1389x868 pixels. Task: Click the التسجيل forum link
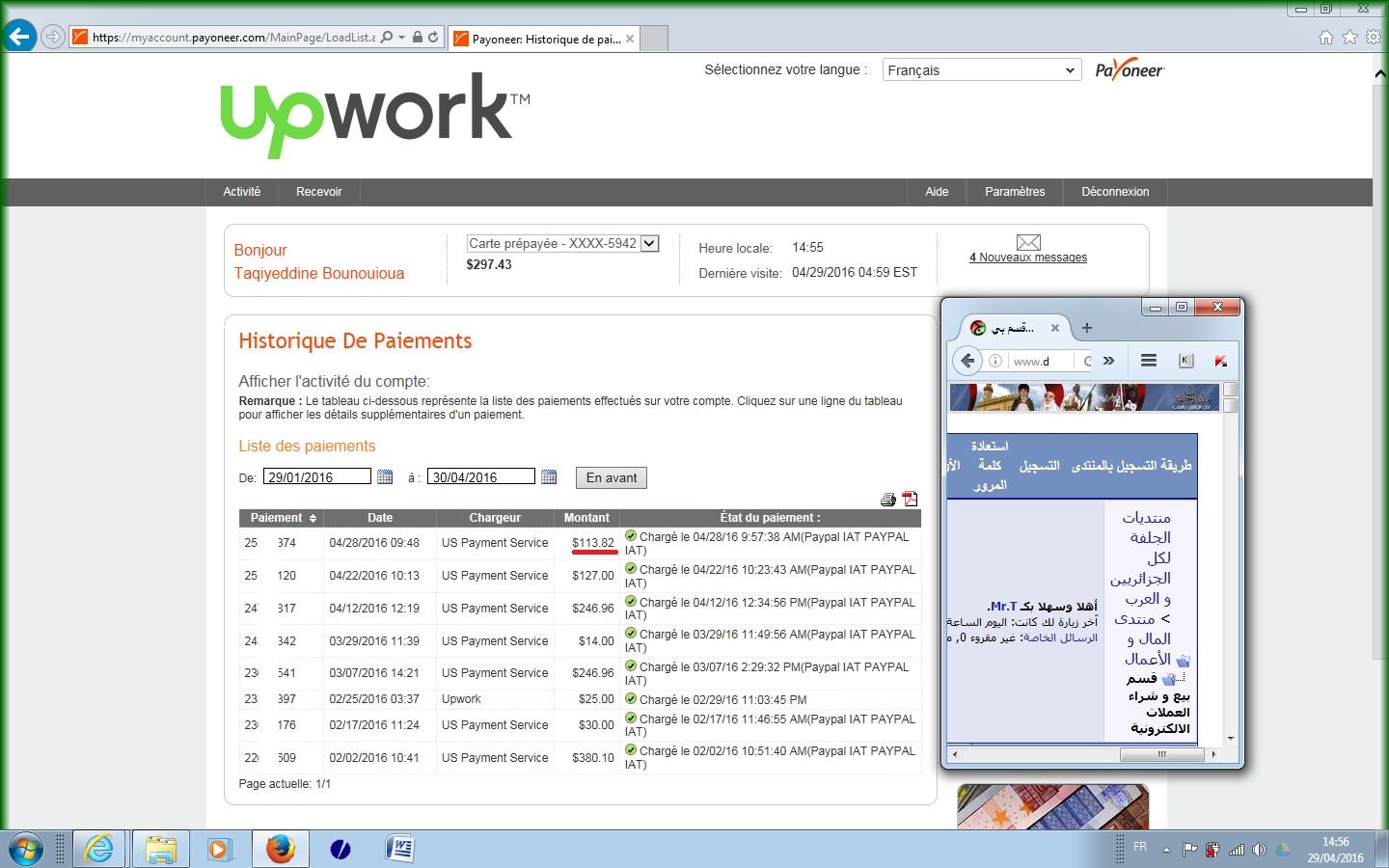(x=1039, y=466)
